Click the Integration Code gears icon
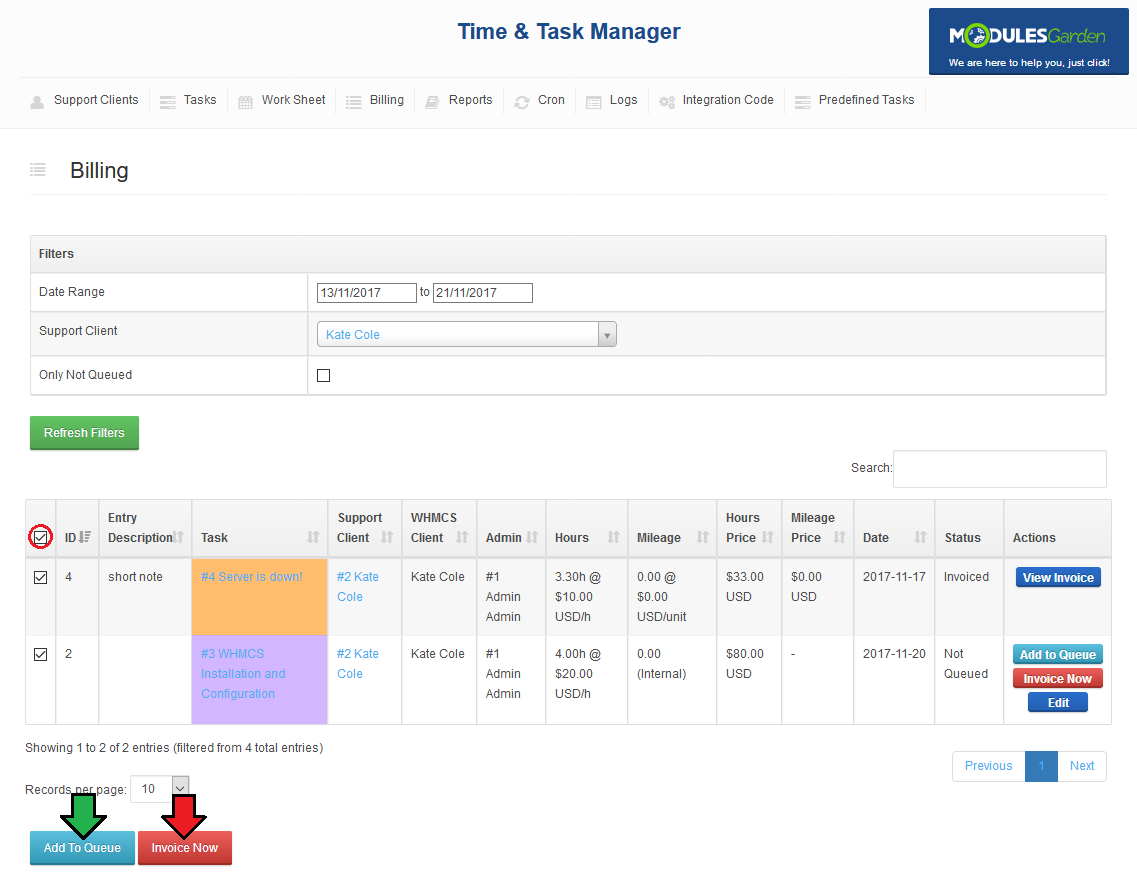1137x894 pixels. click(666, 102)
